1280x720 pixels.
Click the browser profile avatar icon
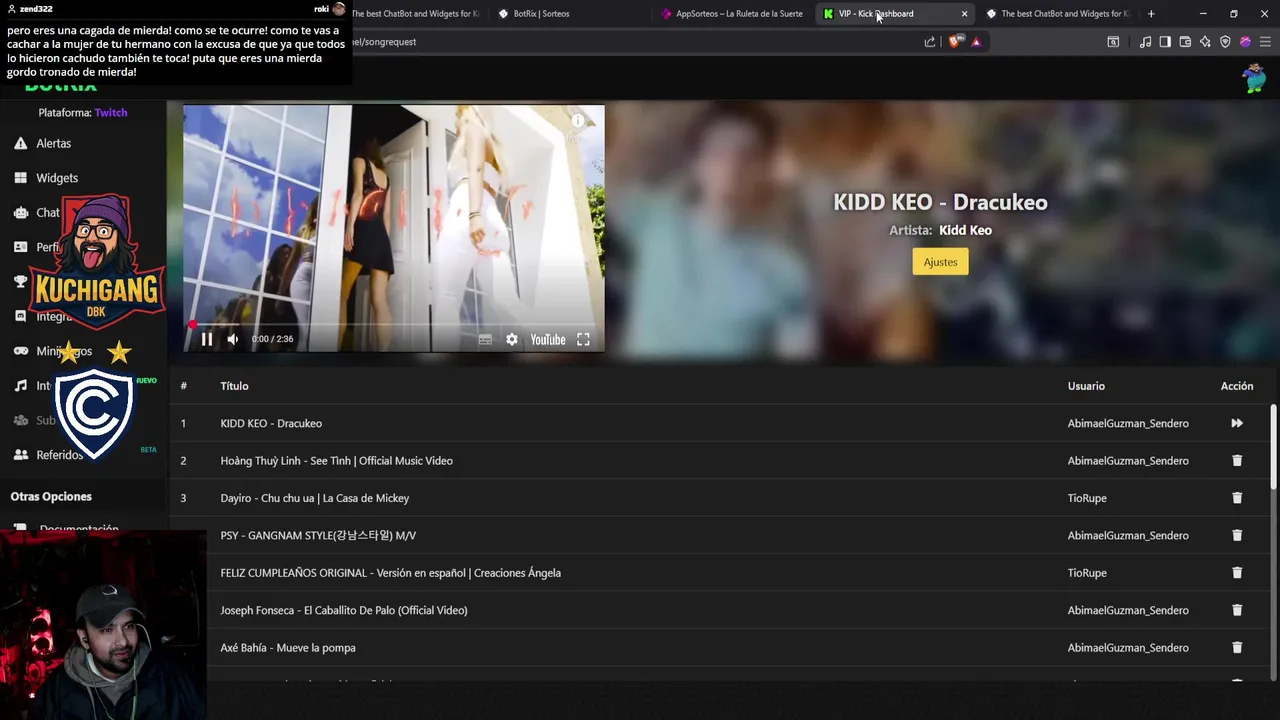(x=1245, y=42)
